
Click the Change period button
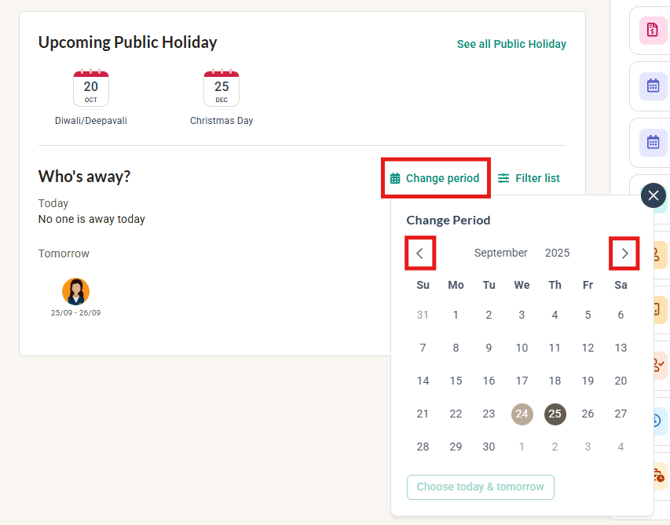[x=435, y=178]
